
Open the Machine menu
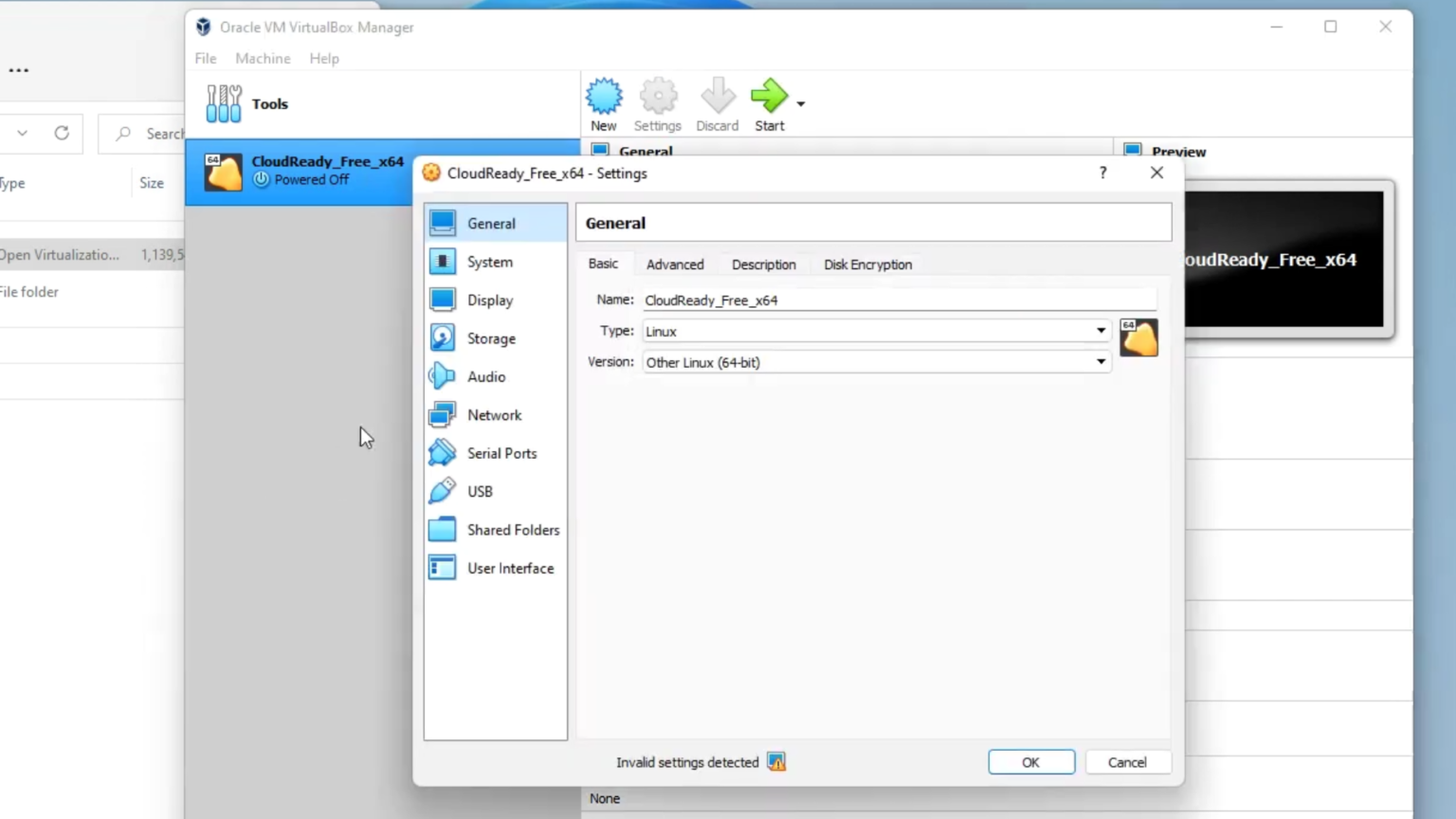[x=263, y=58]
